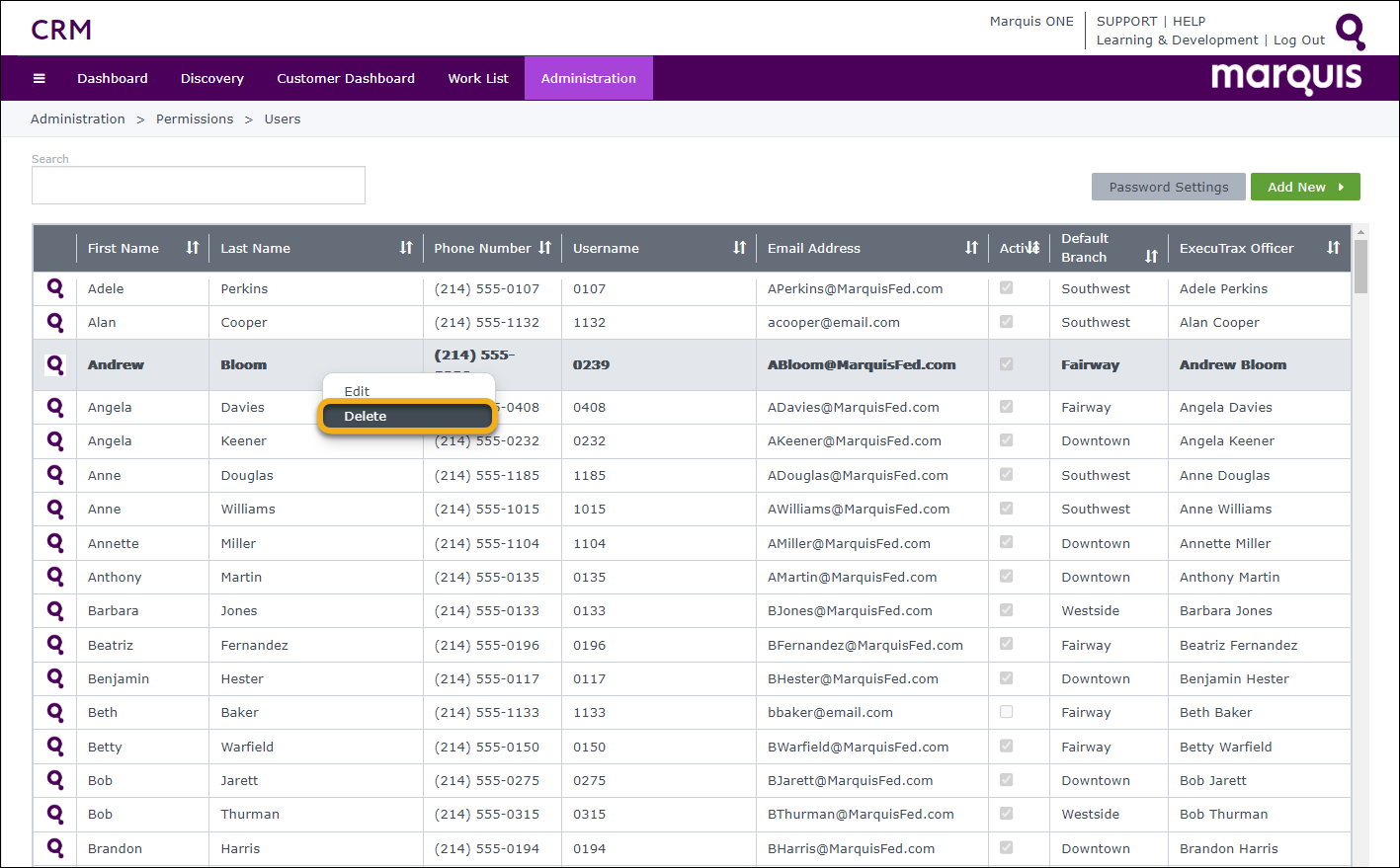1400x868 pixels.
Task: Toggle Active checkbox for Brandon Harris
Action: coord(1006,847)
